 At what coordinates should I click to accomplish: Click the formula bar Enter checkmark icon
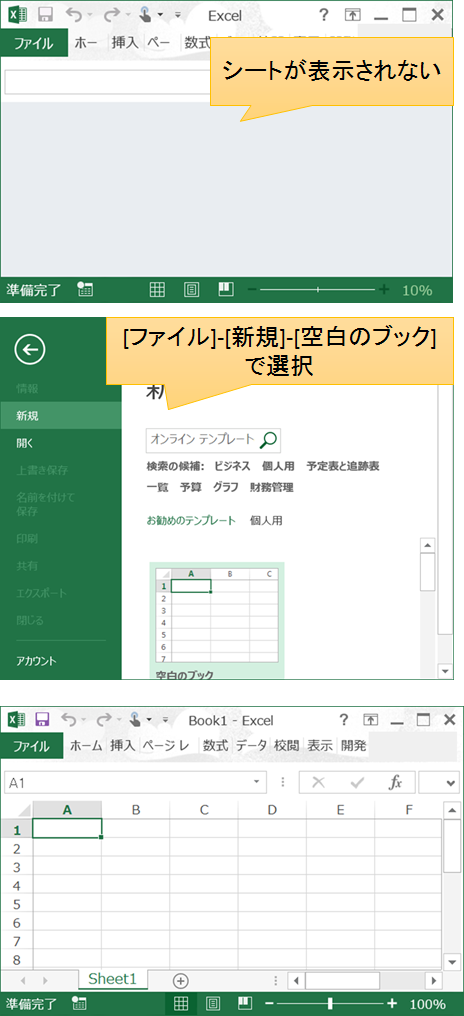click(356, 782)
